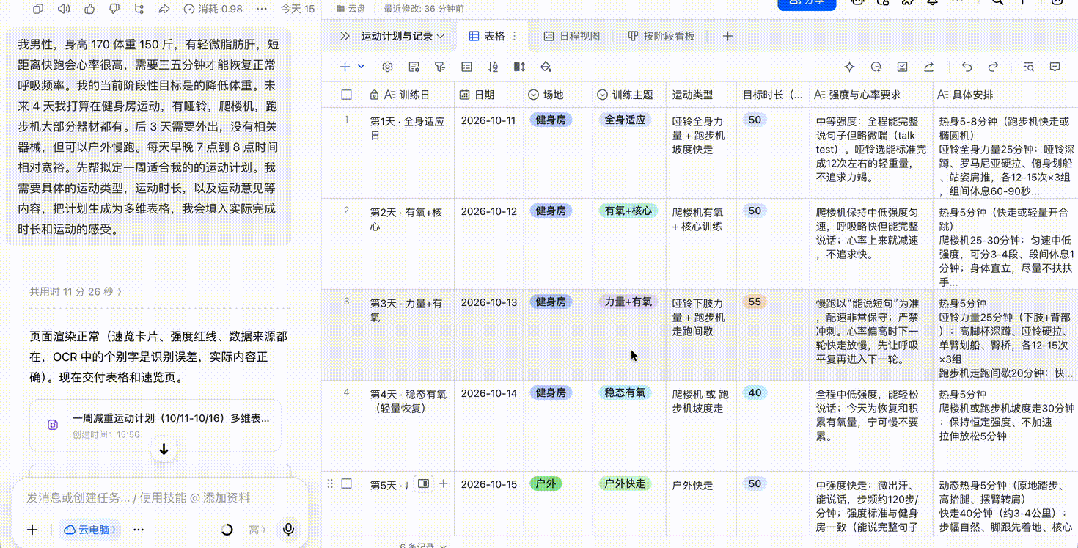Add a new view with the plus tab
Viewport: 1078px width, 548px height.
pyautogui.click(x=727, y=36)
